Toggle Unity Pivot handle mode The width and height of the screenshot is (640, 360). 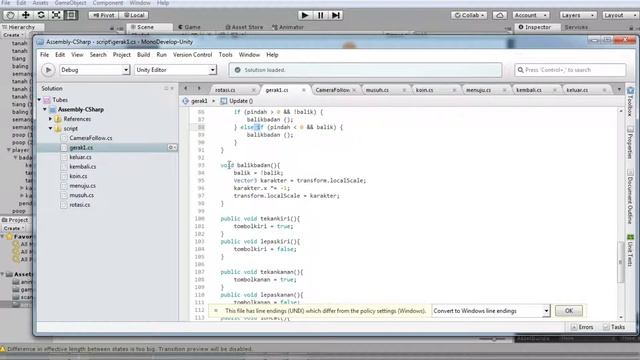point(103,15)
